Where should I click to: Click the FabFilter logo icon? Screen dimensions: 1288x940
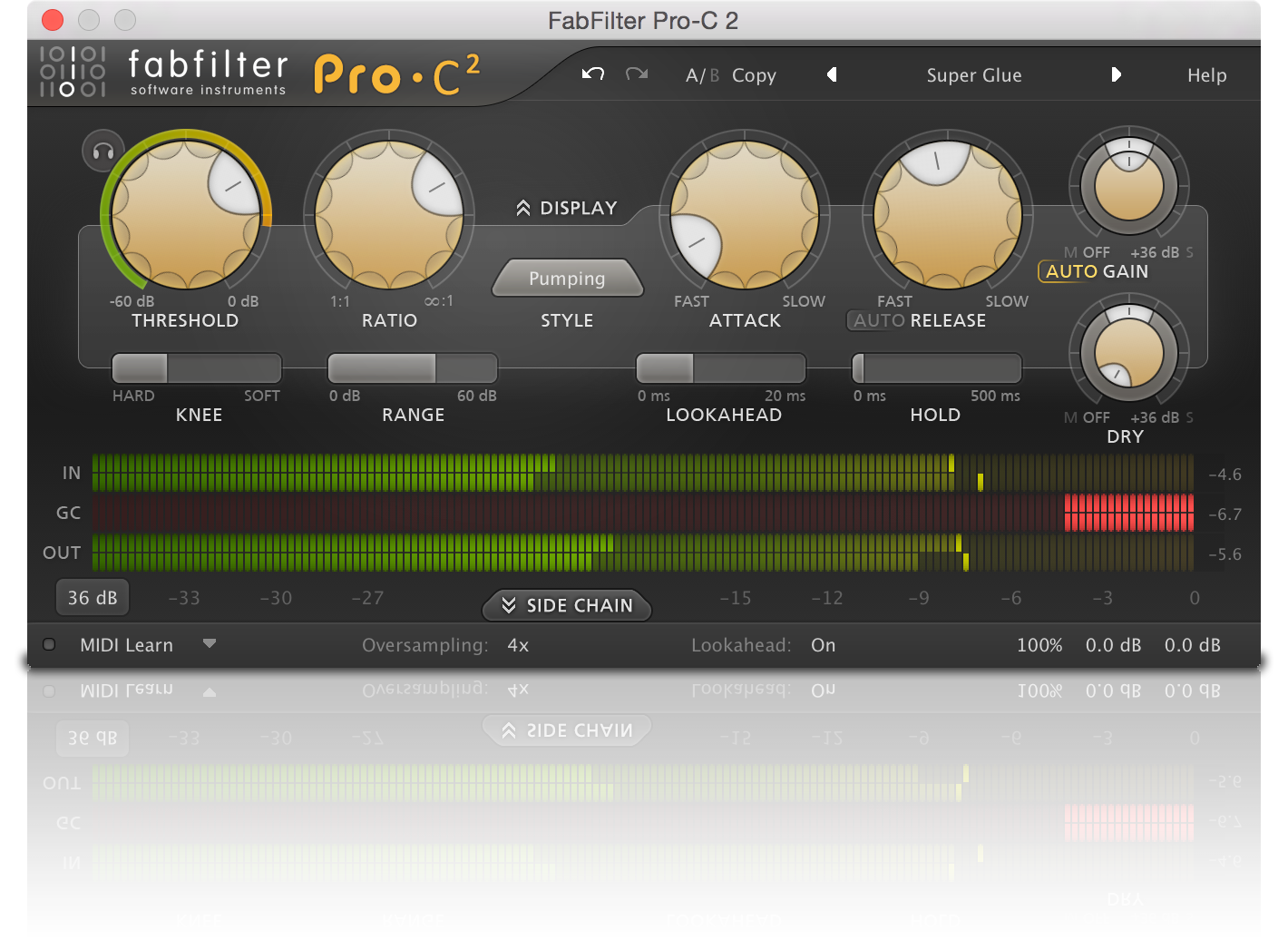click(73, 72)
